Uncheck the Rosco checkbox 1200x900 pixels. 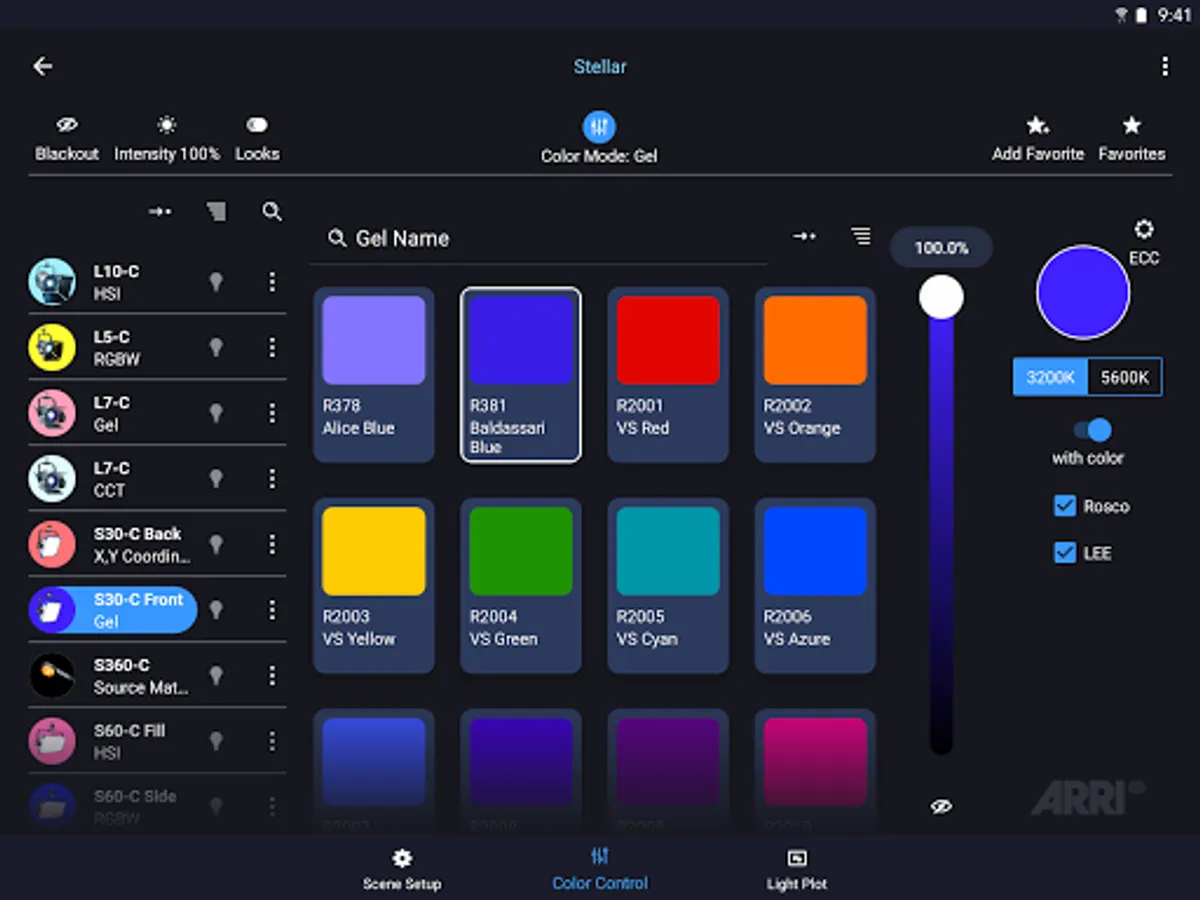[x=1065, y=506]
